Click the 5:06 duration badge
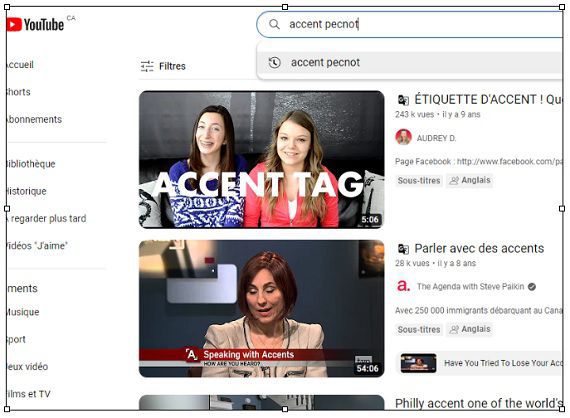The image size is (570, 418). [370, 219]
